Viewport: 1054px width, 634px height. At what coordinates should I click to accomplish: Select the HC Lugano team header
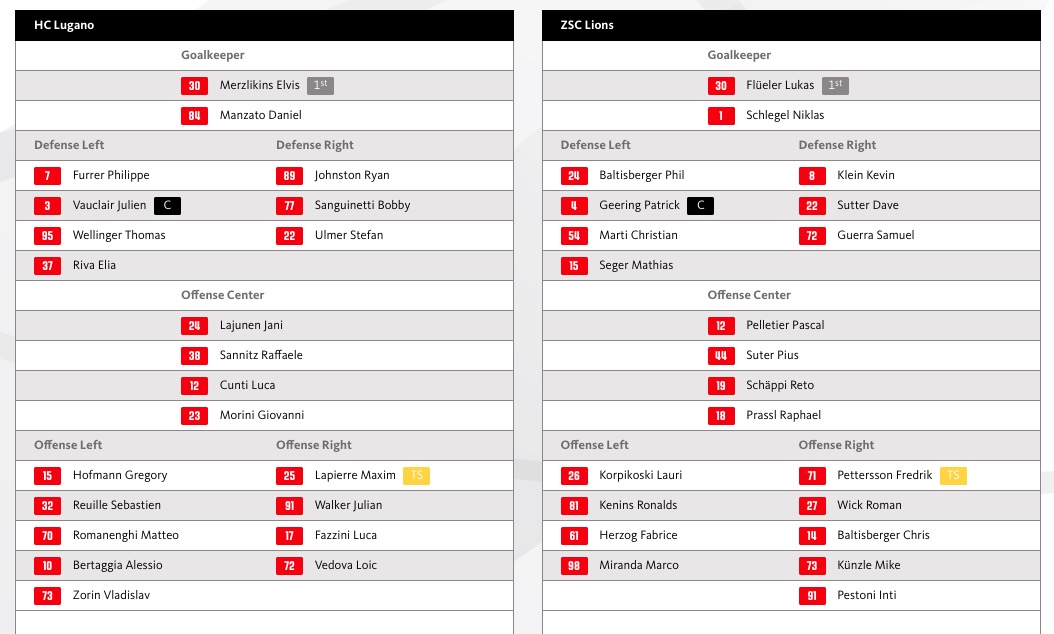point(264,26)
